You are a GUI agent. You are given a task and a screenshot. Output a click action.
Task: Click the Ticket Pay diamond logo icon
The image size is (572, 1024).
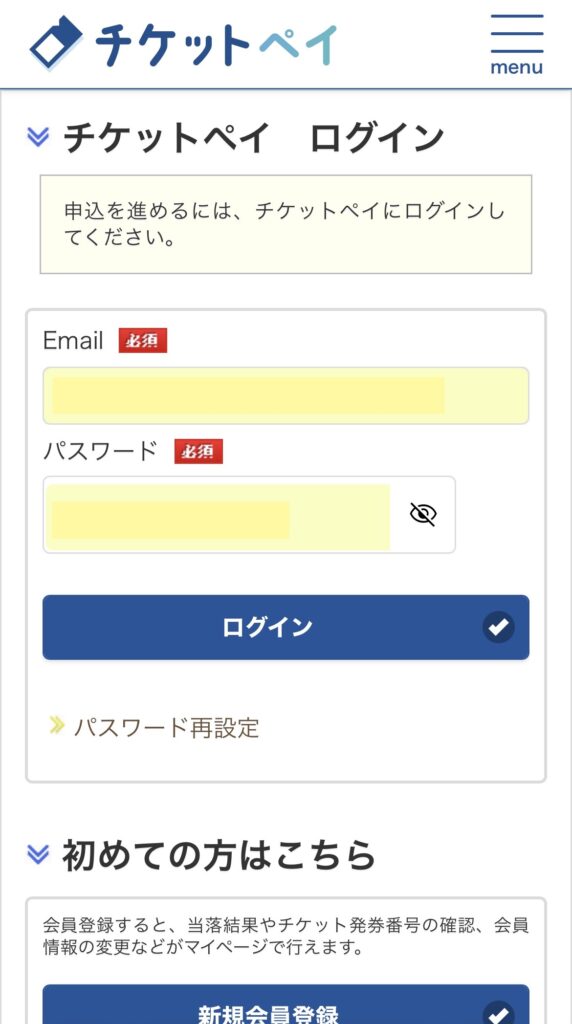(x=56, y=42)
